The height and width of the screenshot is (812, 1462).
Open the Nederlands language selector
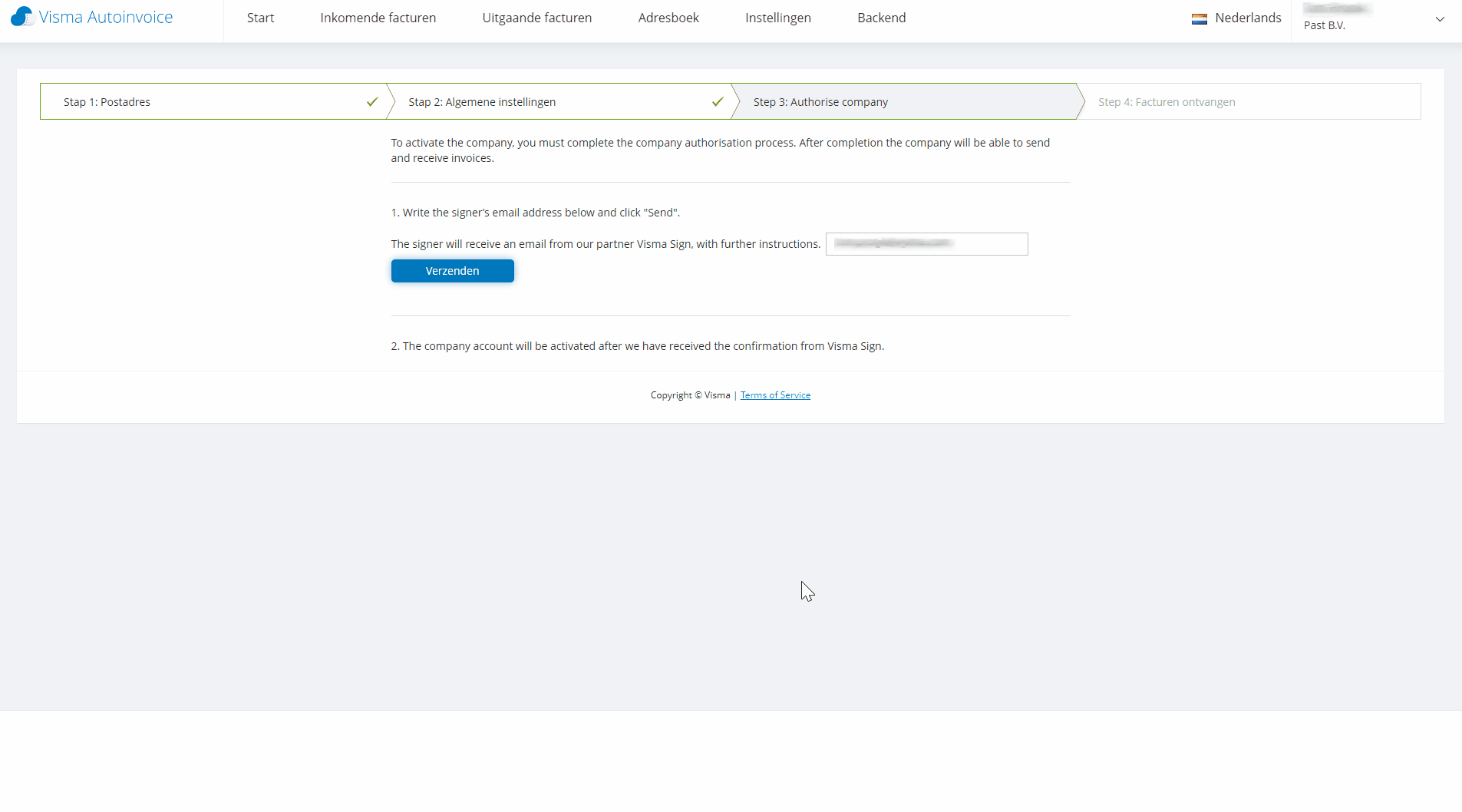[x=1236, y=18]
